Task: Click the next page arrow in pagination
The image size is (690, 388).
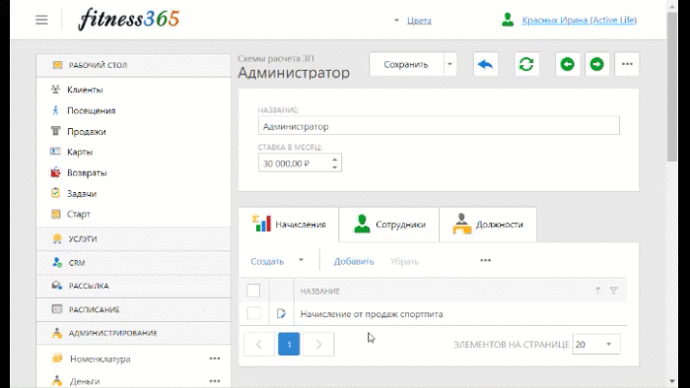Action: (319, 344)
